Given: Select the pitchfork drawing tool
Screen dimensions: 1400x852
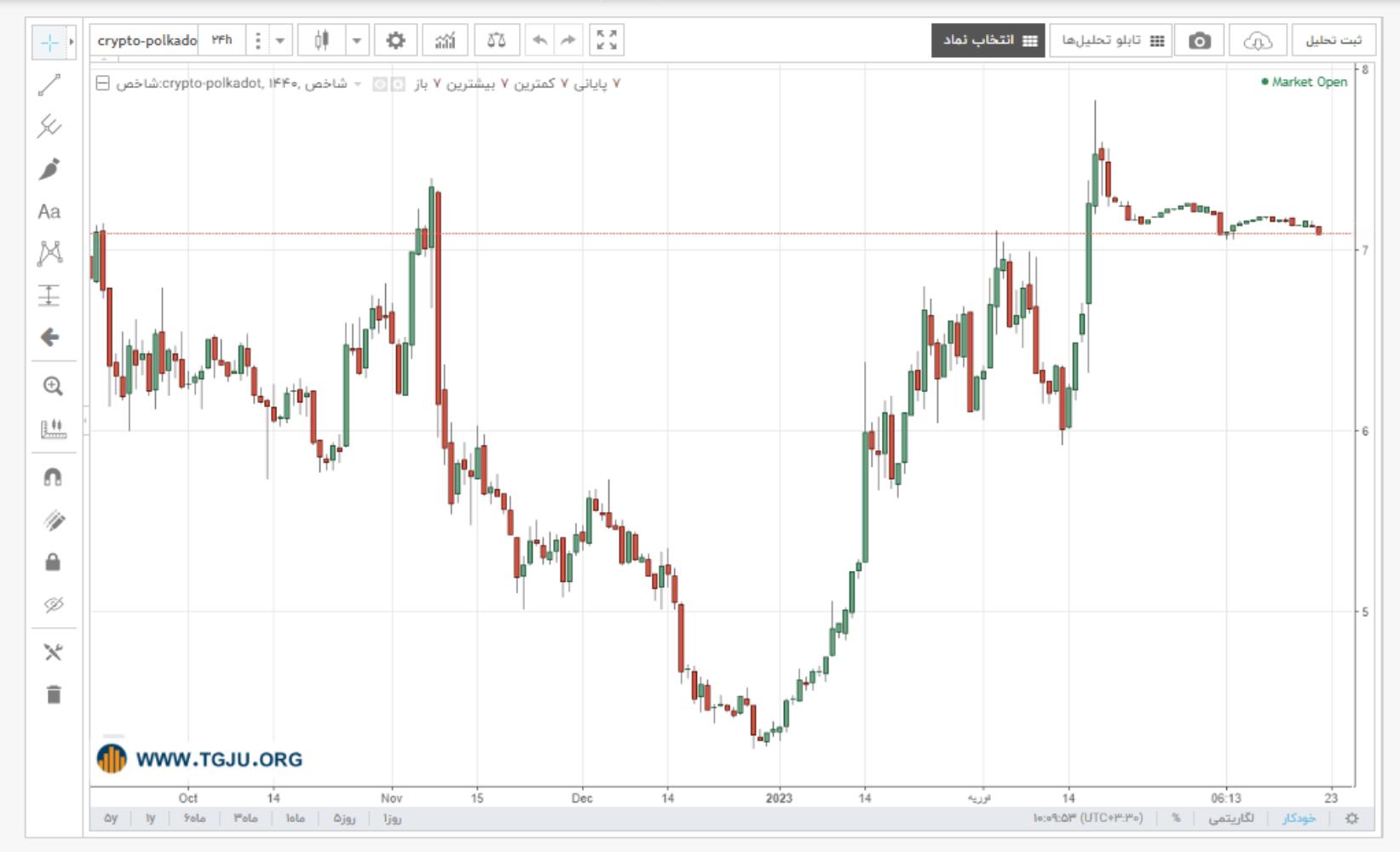Looking at the screenshot, I should click(49, 127).
